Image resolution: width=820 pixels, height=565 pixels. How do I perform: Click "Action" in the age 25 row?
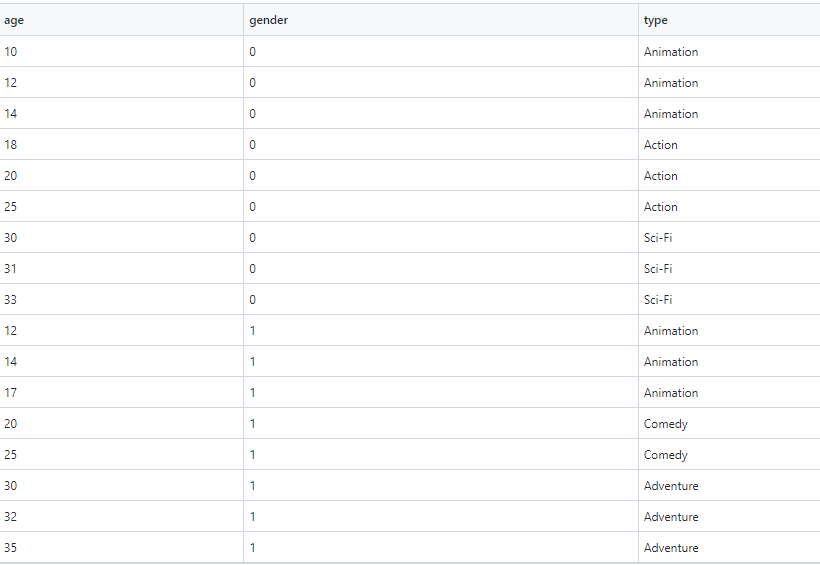[660, 207]
